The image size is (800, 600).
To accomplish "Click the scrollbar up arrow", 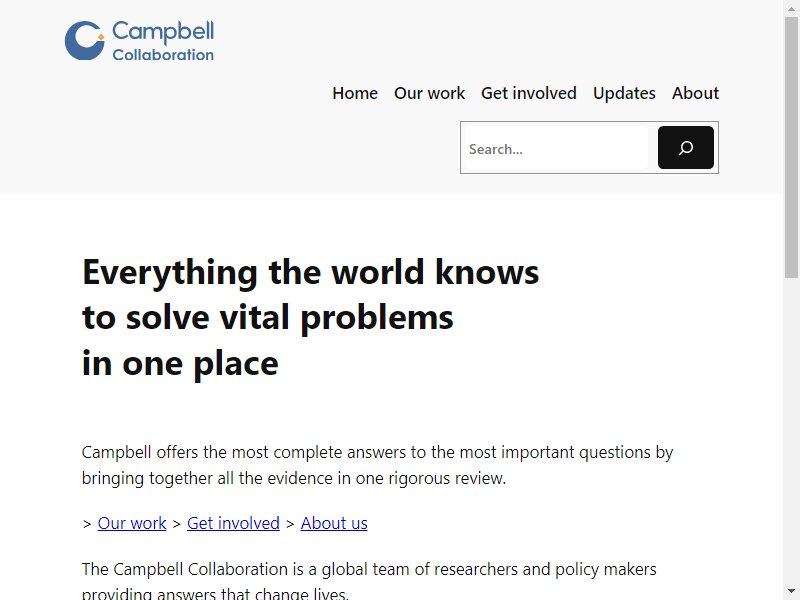I will pos(791,7).
